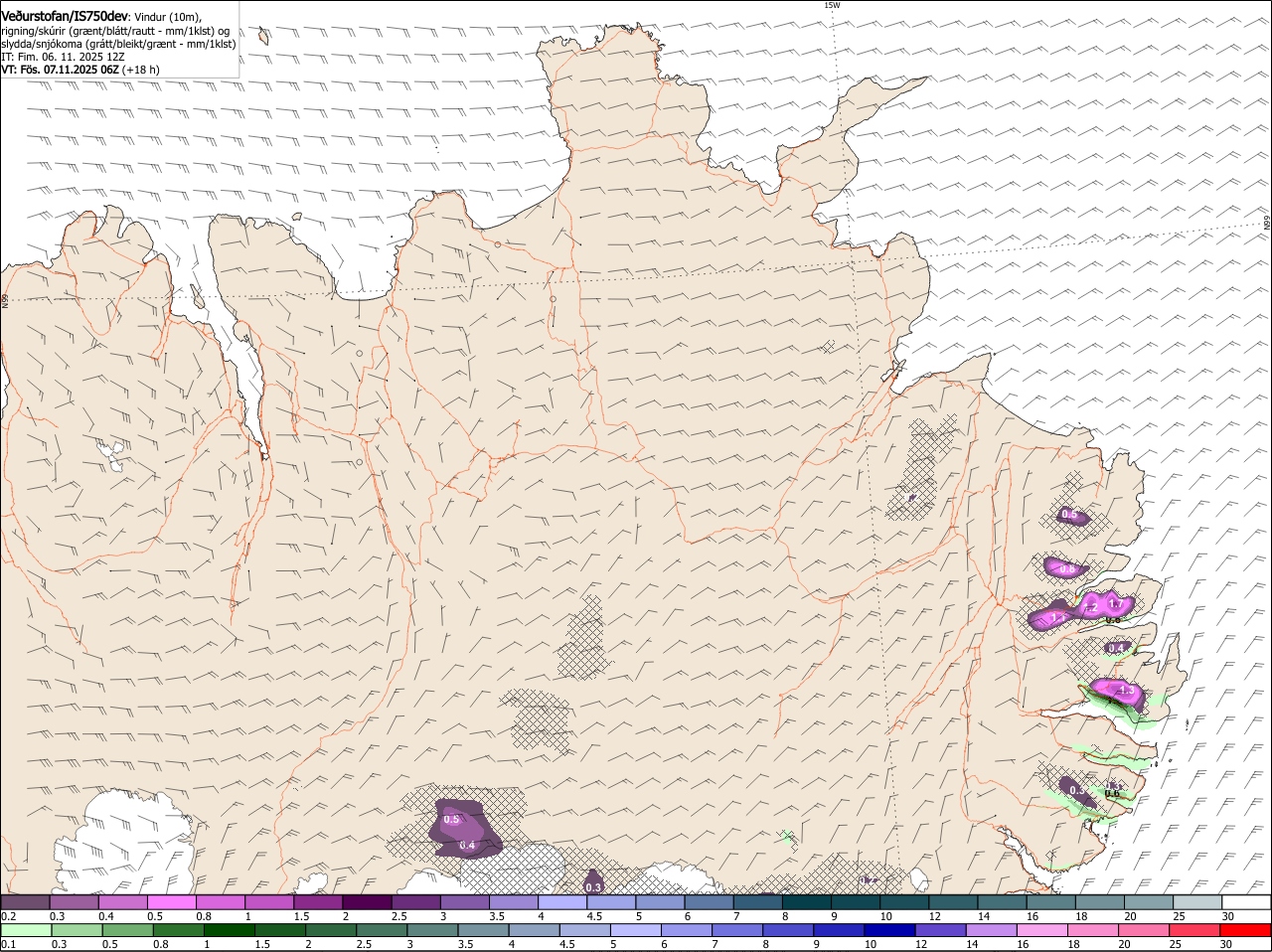Click the 1.3 value in the East Fjords patch
Viewport: 1272px width, 952px height.
tap(1126, 690)
